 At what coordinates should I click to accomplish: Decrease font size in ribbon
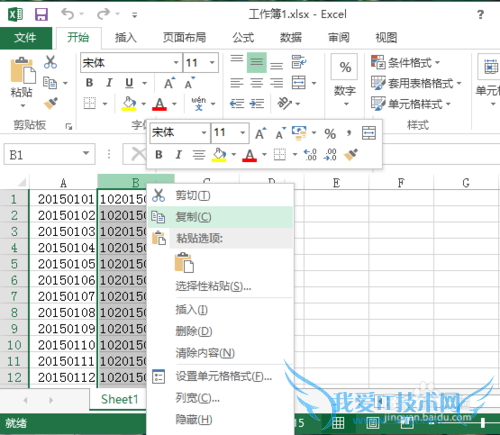(x=190, y=83)
